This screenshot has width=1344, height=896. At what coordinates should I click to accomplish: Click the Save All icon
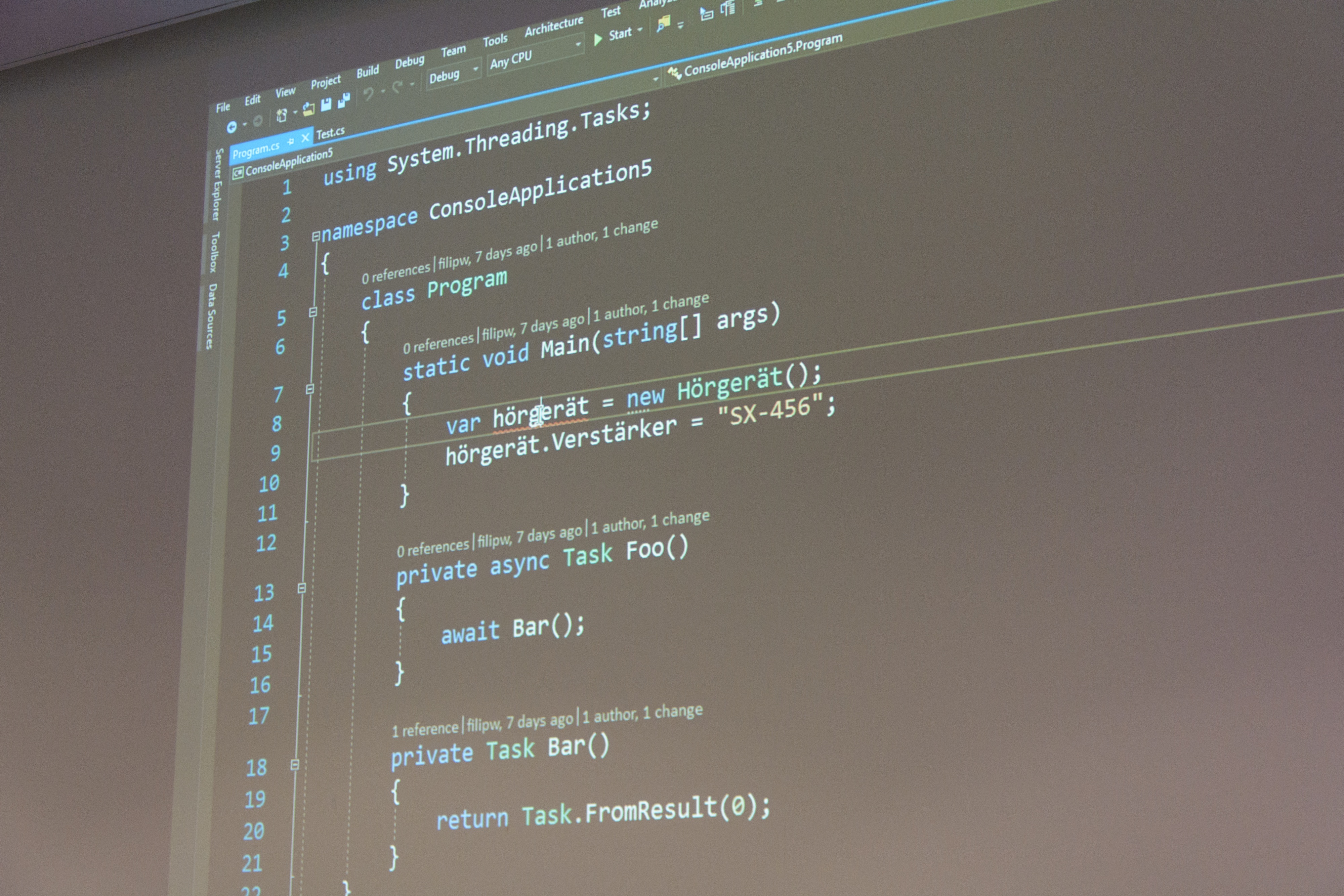[x=343, y=100]
